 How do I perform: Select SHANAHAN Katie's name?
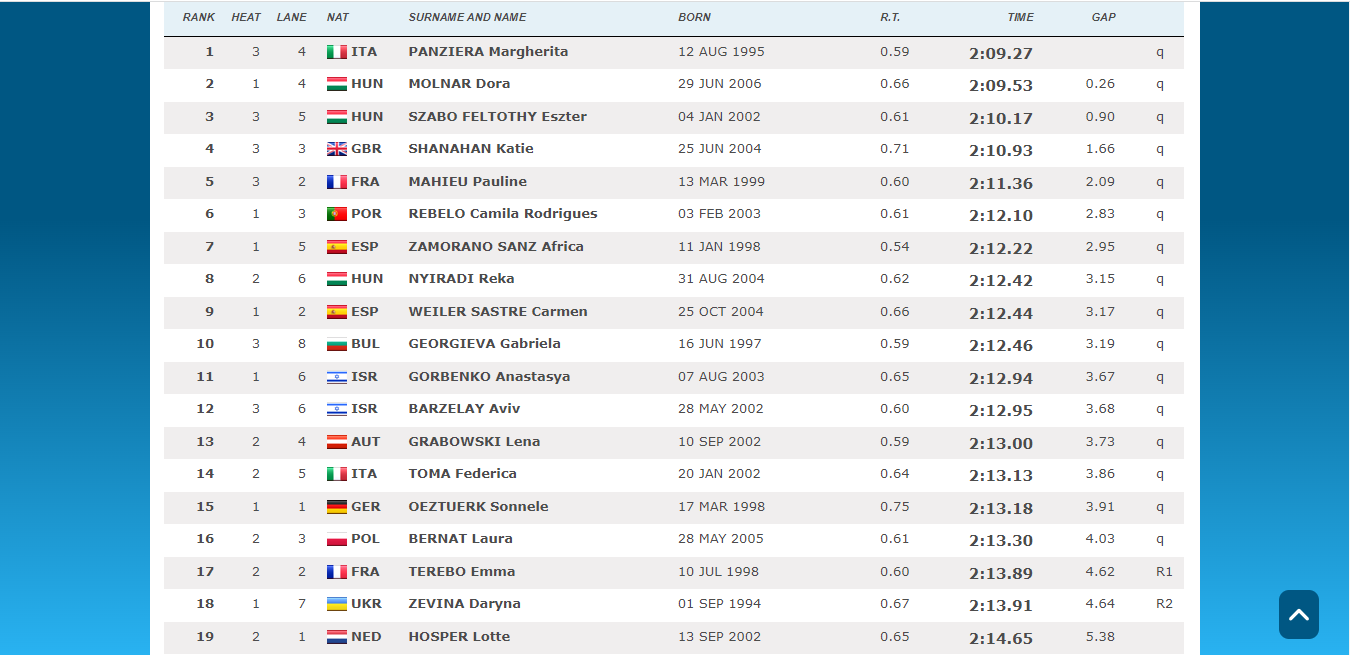471,149
